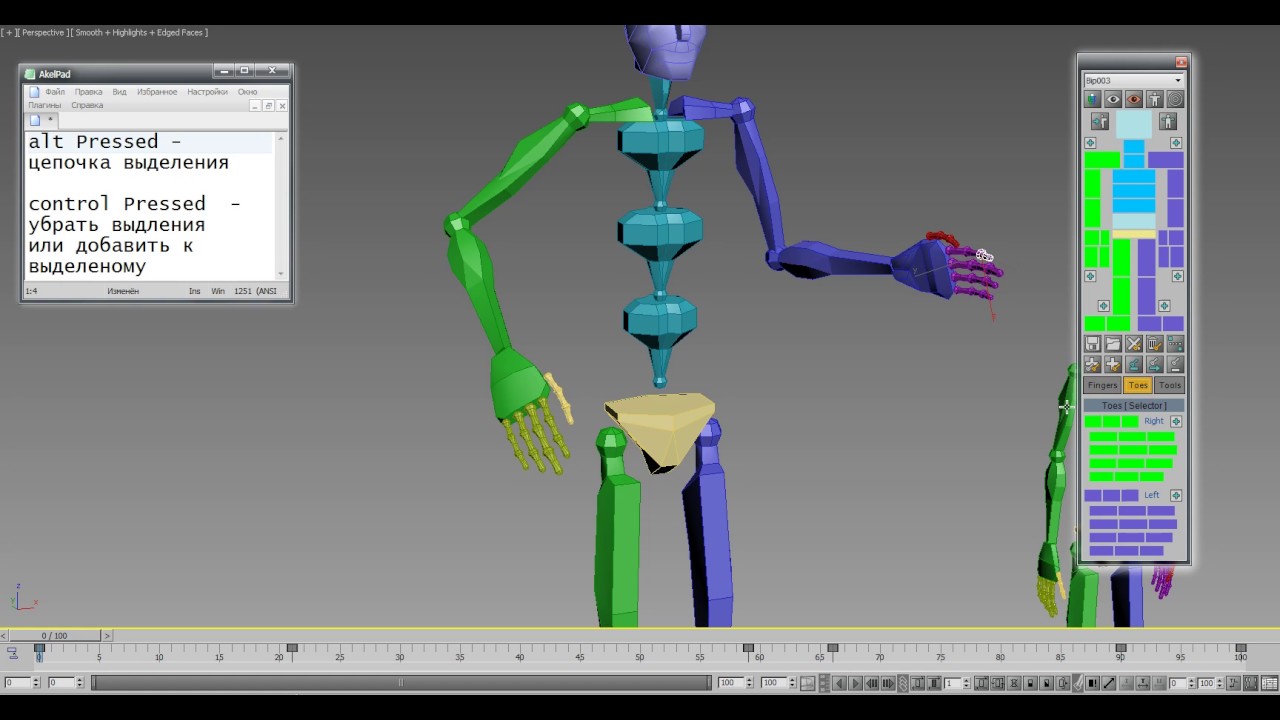This screenshot has width=1280, height=720.
Task: Open the Smooth + Highlights shading menu
Action: (141, 33)
